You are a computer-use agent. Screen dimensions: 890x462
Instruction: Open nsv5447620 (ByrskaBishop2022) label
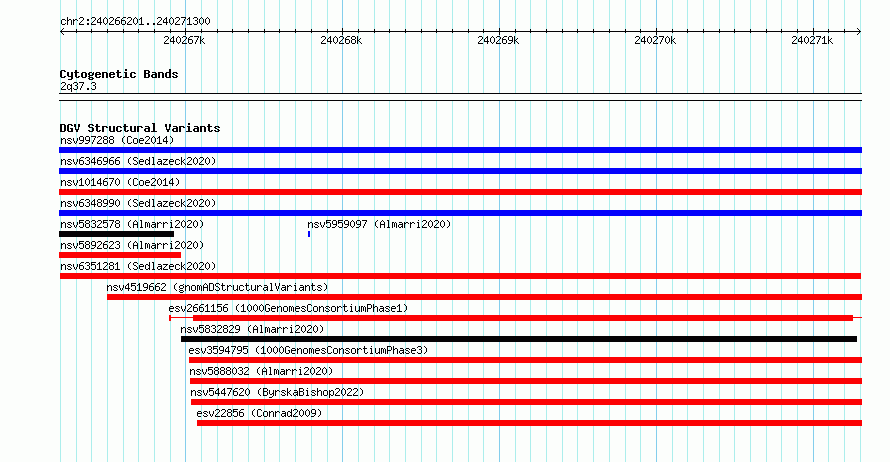click(277, 392)
